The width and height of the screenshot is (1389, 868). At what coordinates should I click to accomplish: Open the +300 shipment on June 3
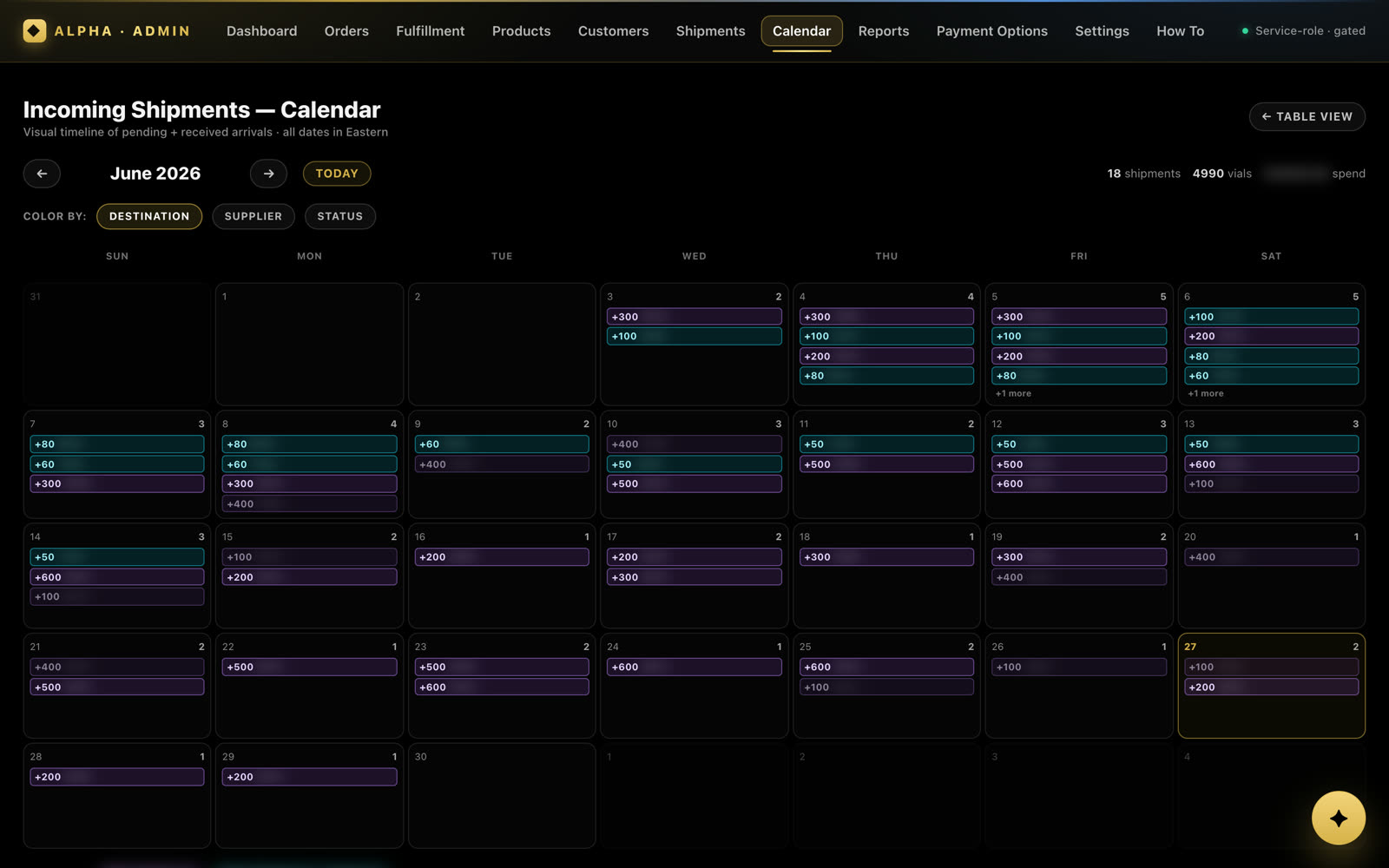pyautogui.click(x=694, y=317)
